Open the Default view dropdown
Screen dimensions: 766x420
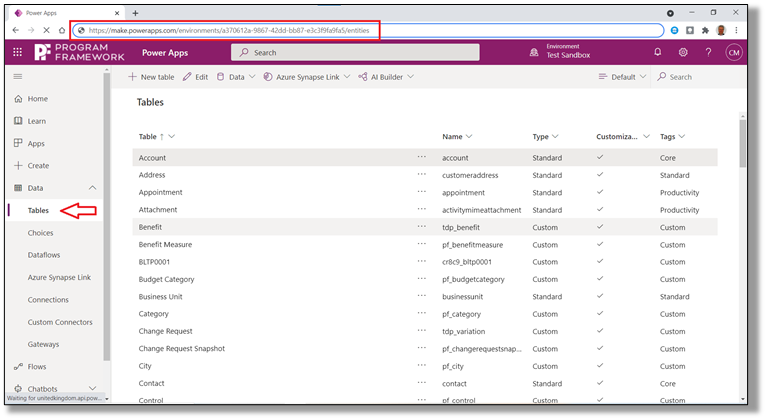tap(622, 77)
